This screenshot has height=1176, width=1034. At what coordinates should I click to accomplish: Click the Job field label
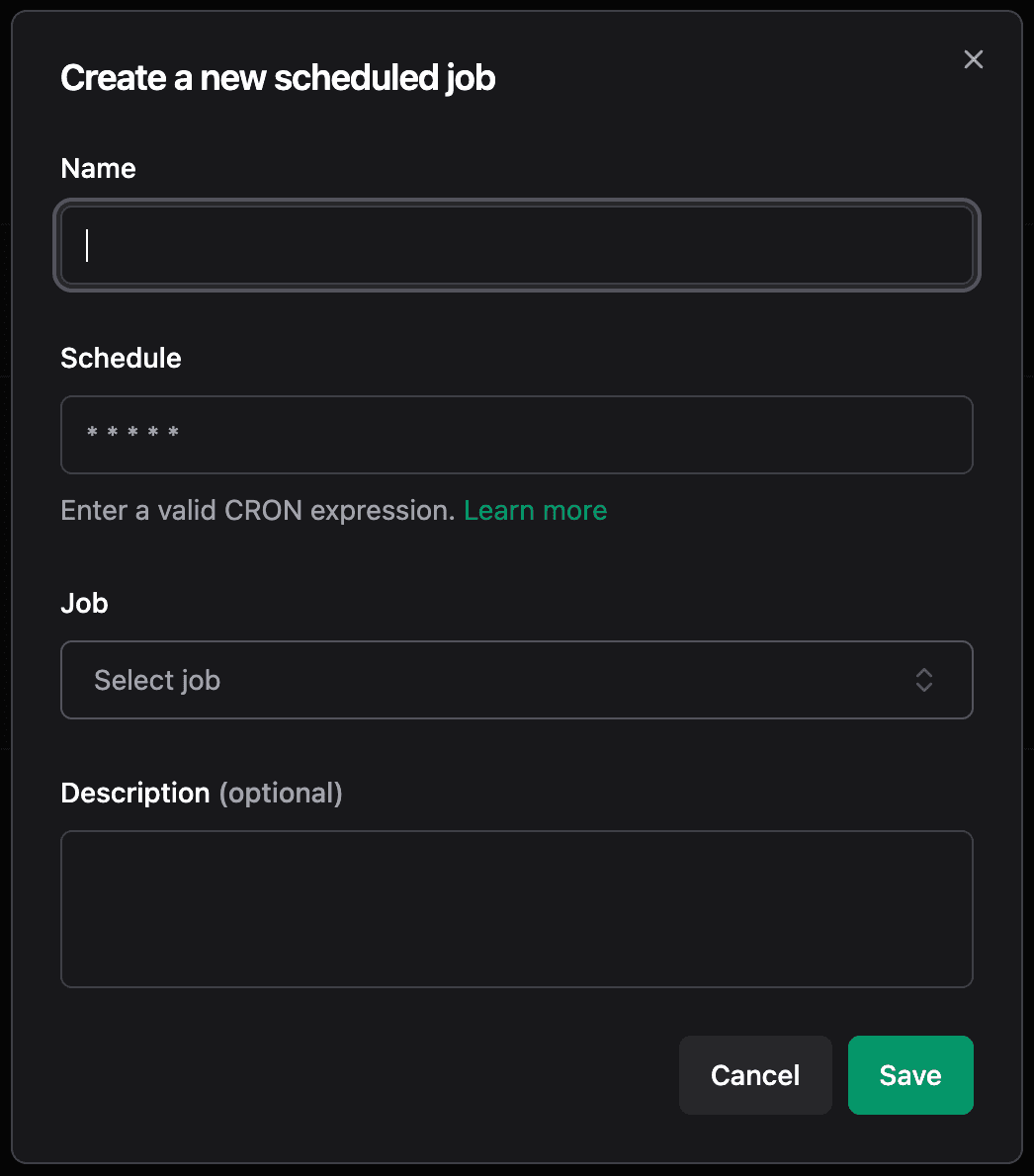click(84, 604)
